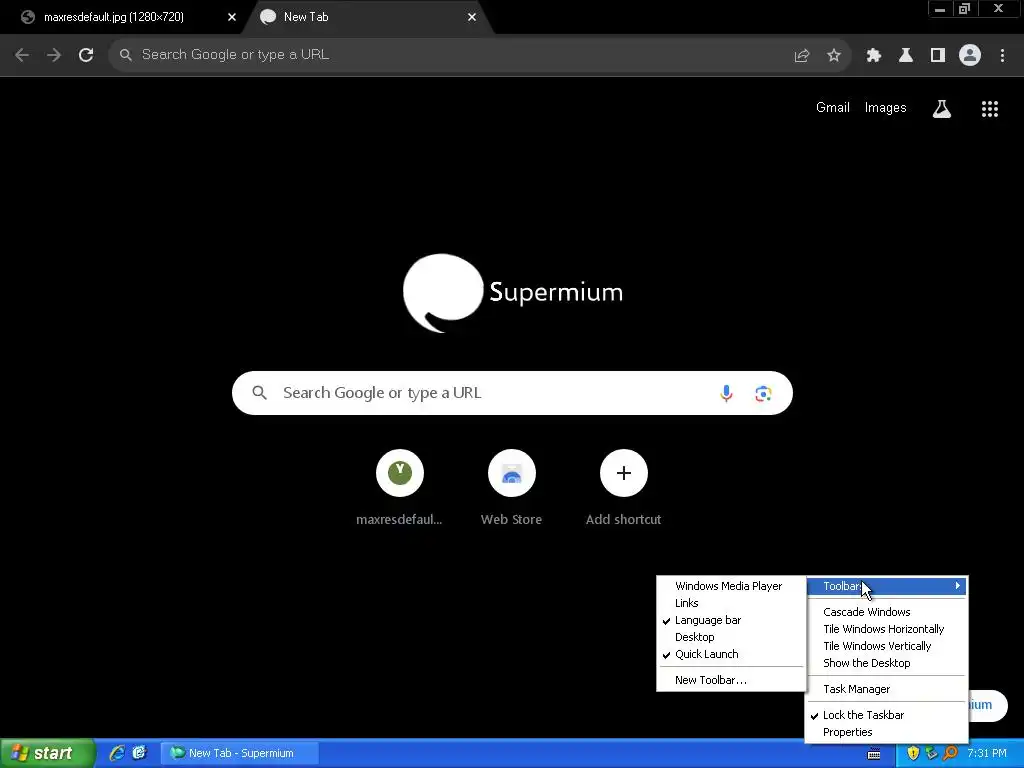Viewport: 1024px width, 768px height.
Task: Enable the Windows Media Player toolbar
Action: click(731, 586)
